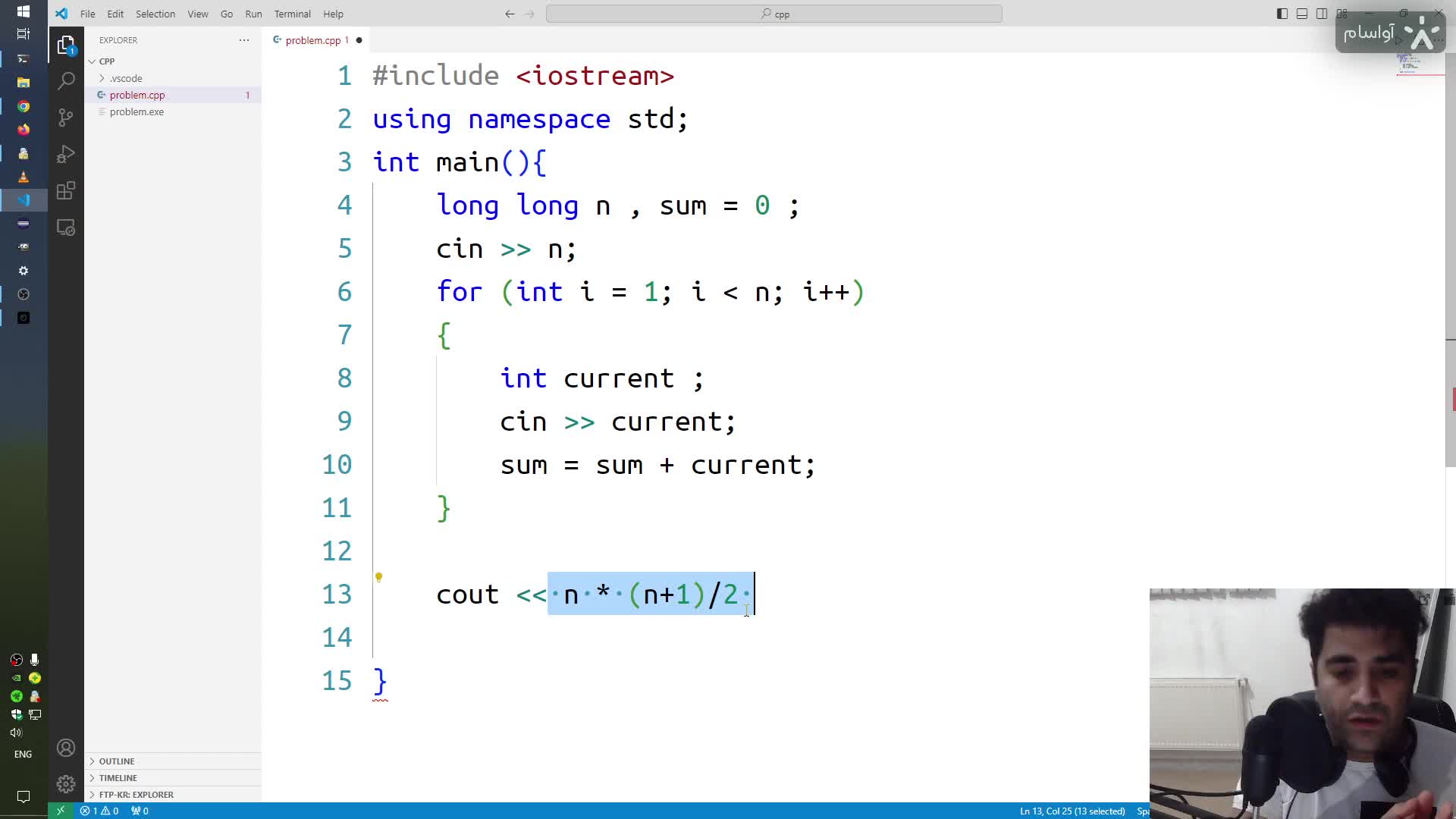Click the errors and warnings status indicator
The image size is (1456, 819).
pos(99,811)
